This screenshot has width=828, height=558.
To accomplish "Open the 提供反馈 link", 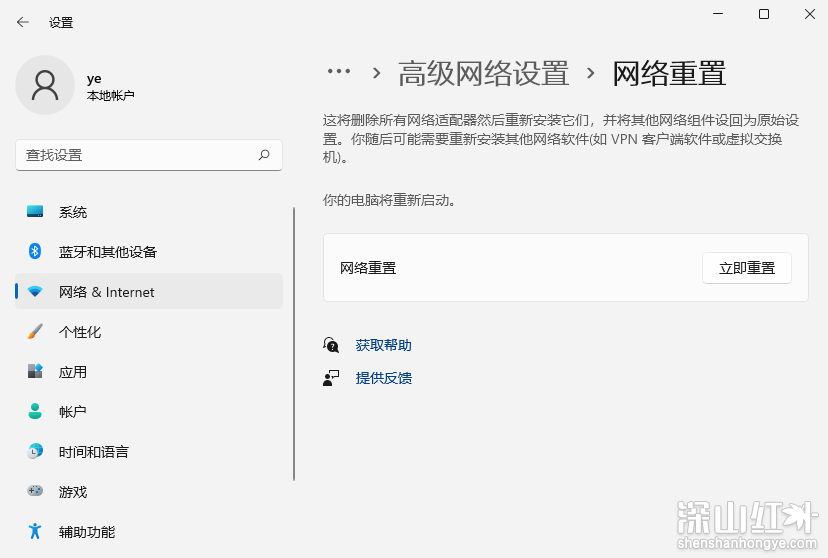I will coord(383,378).
